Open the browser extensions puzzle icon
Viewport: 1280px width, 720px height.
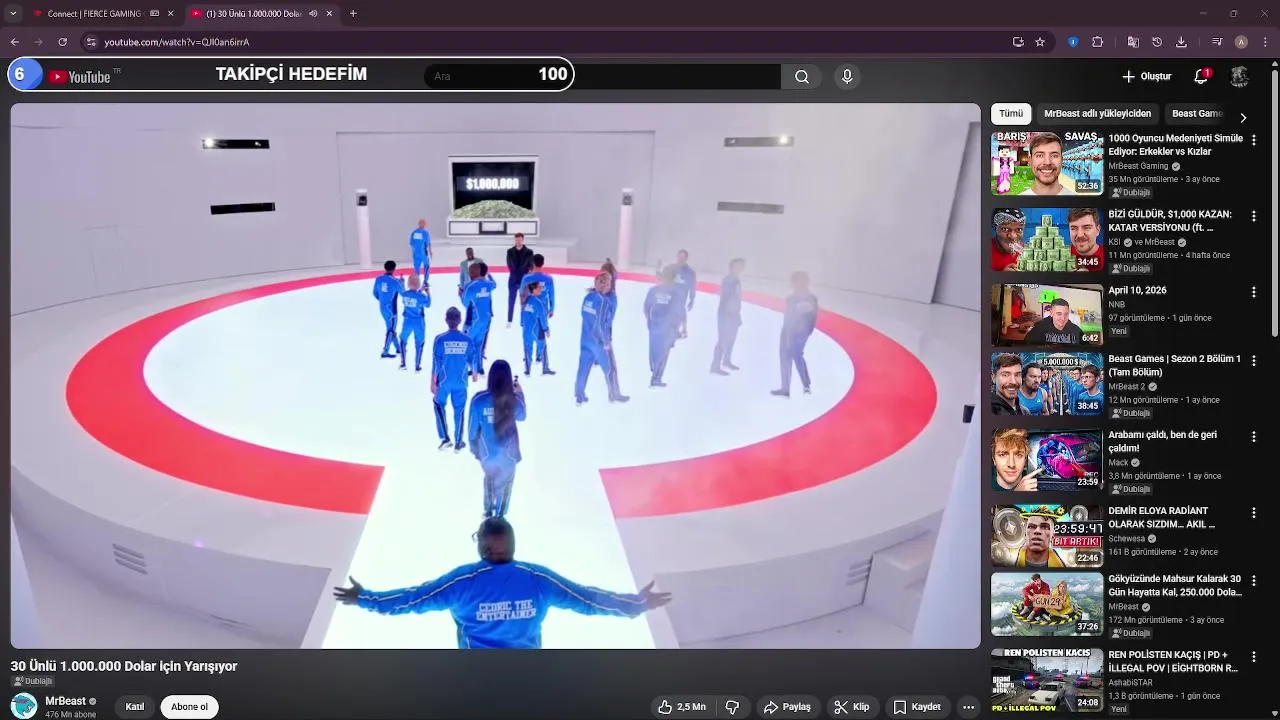coord(1097,42)
